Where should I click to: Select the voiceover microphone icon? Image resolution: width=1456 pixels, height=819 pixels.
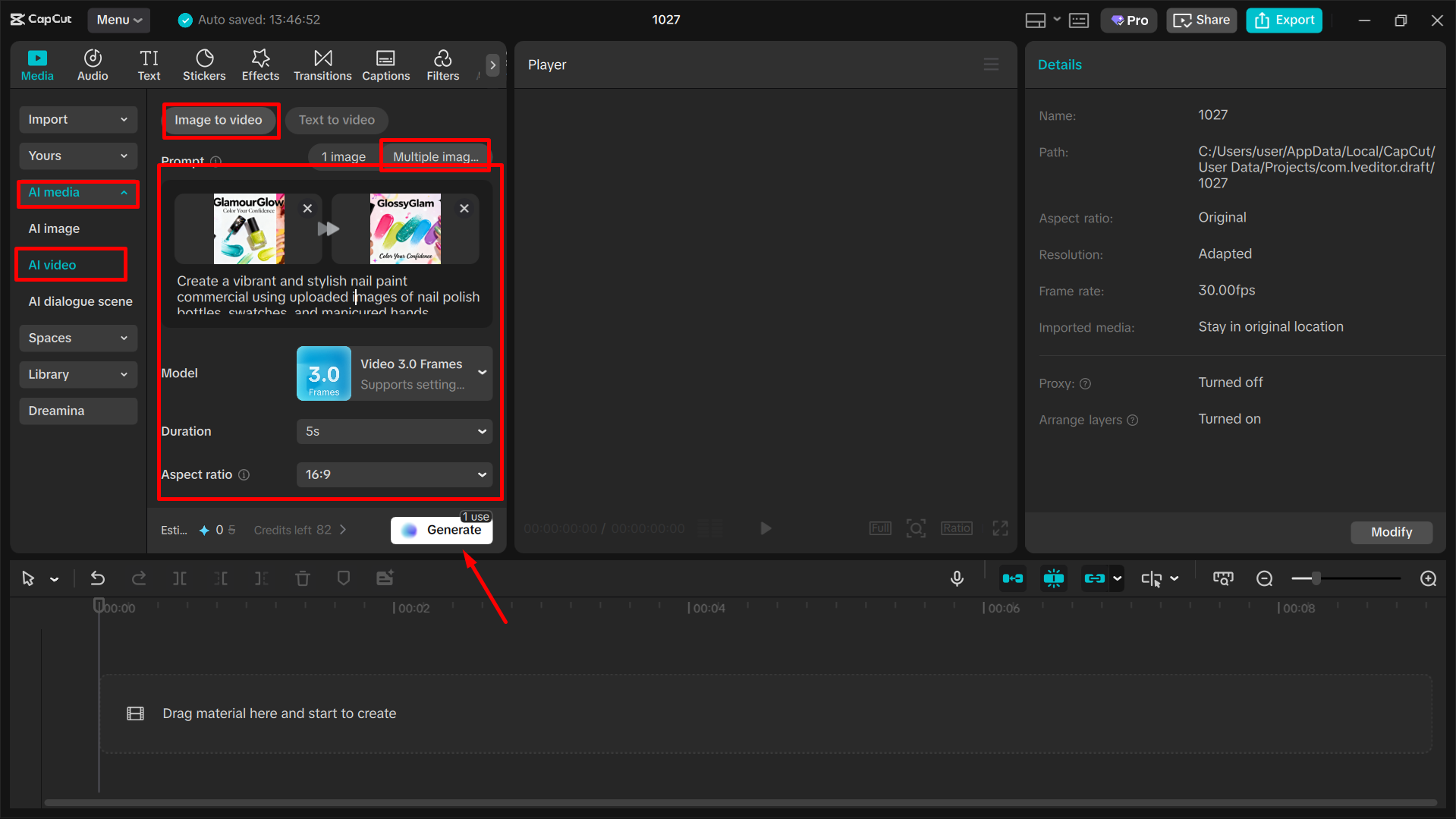click(x=957, y=578)
